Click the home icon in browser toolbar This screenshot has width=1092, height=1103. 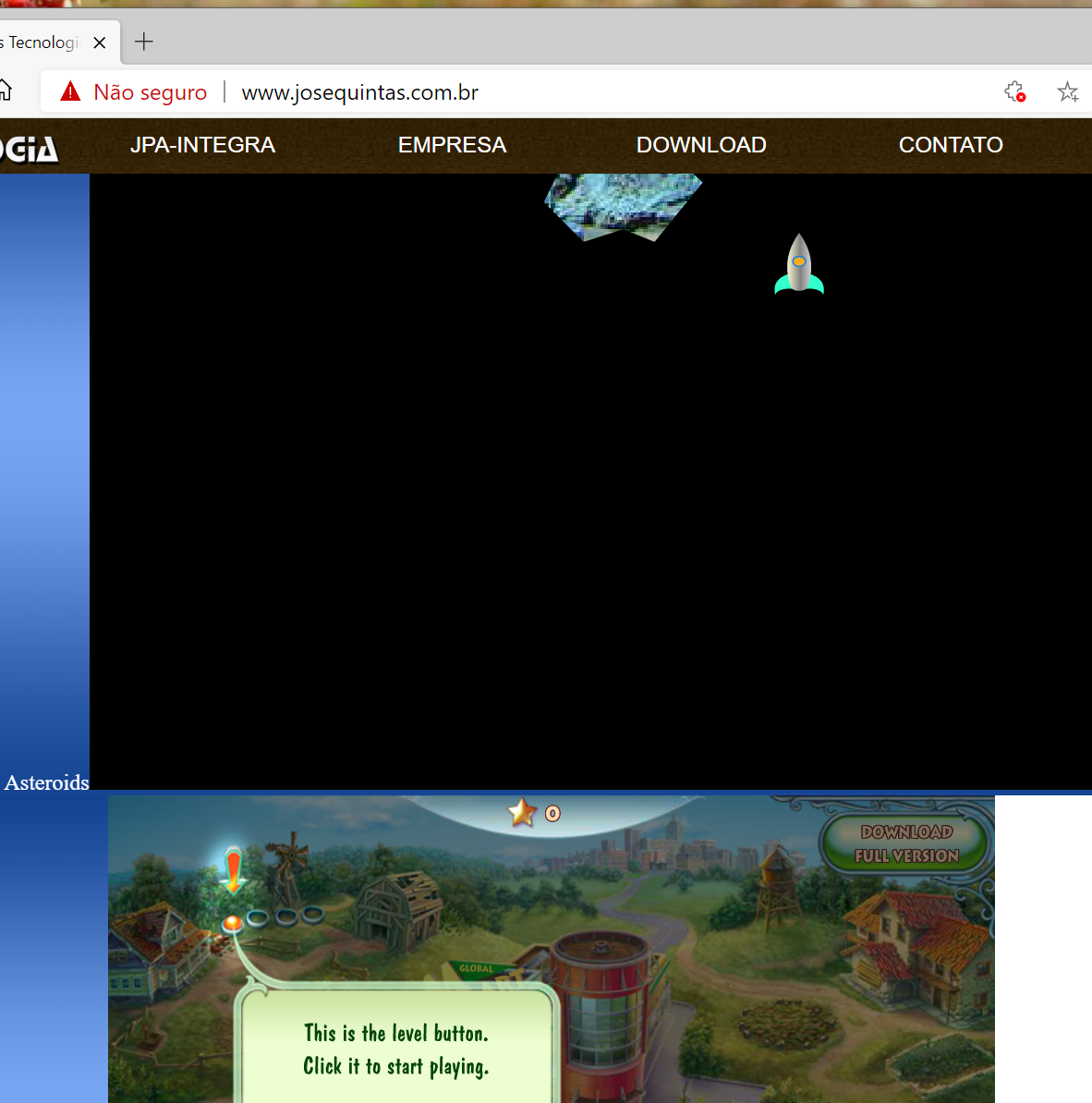(5, 91)
